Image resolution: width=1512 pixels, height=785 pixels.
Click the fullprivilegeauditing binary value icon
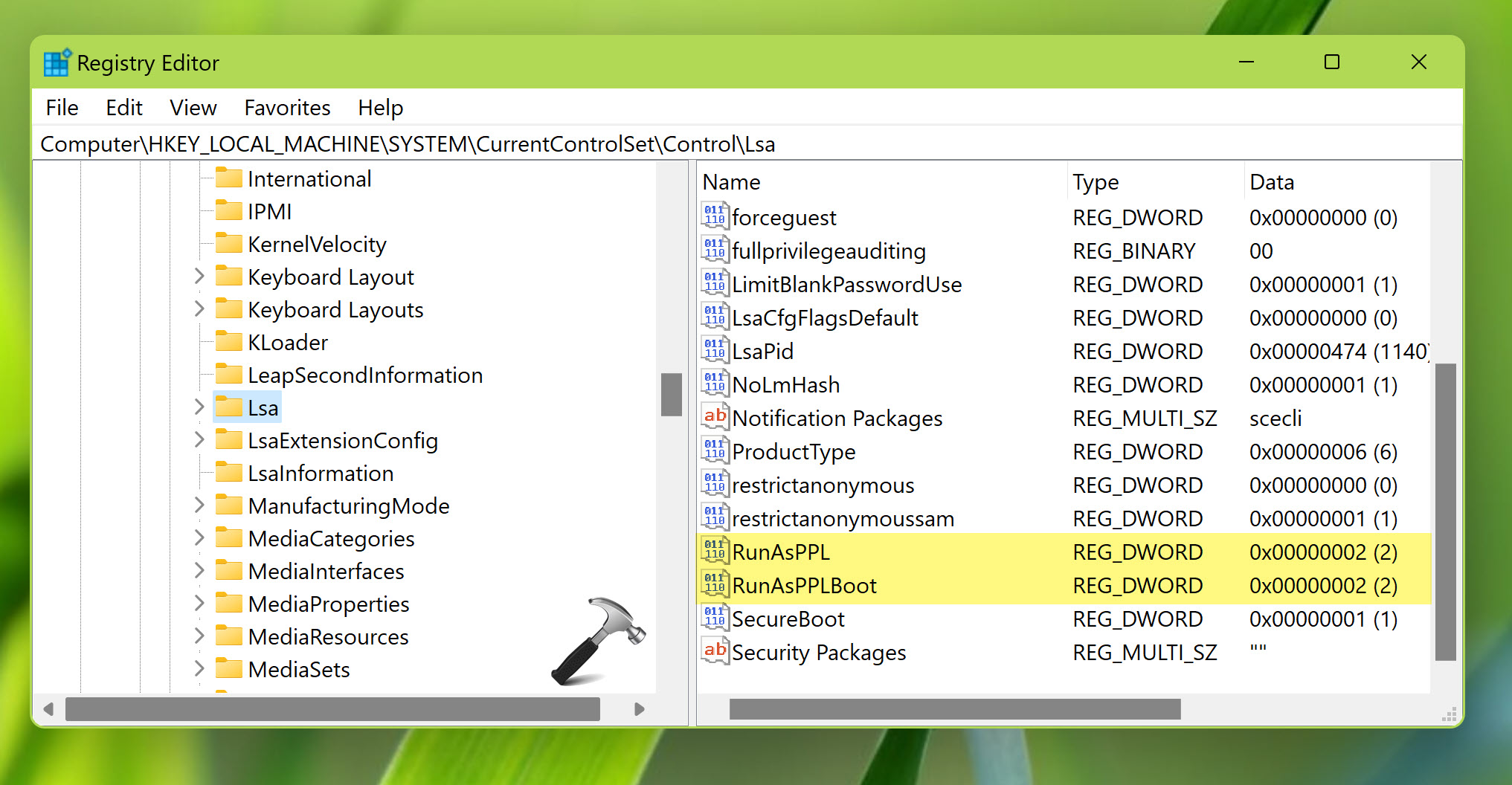[714, 250]
